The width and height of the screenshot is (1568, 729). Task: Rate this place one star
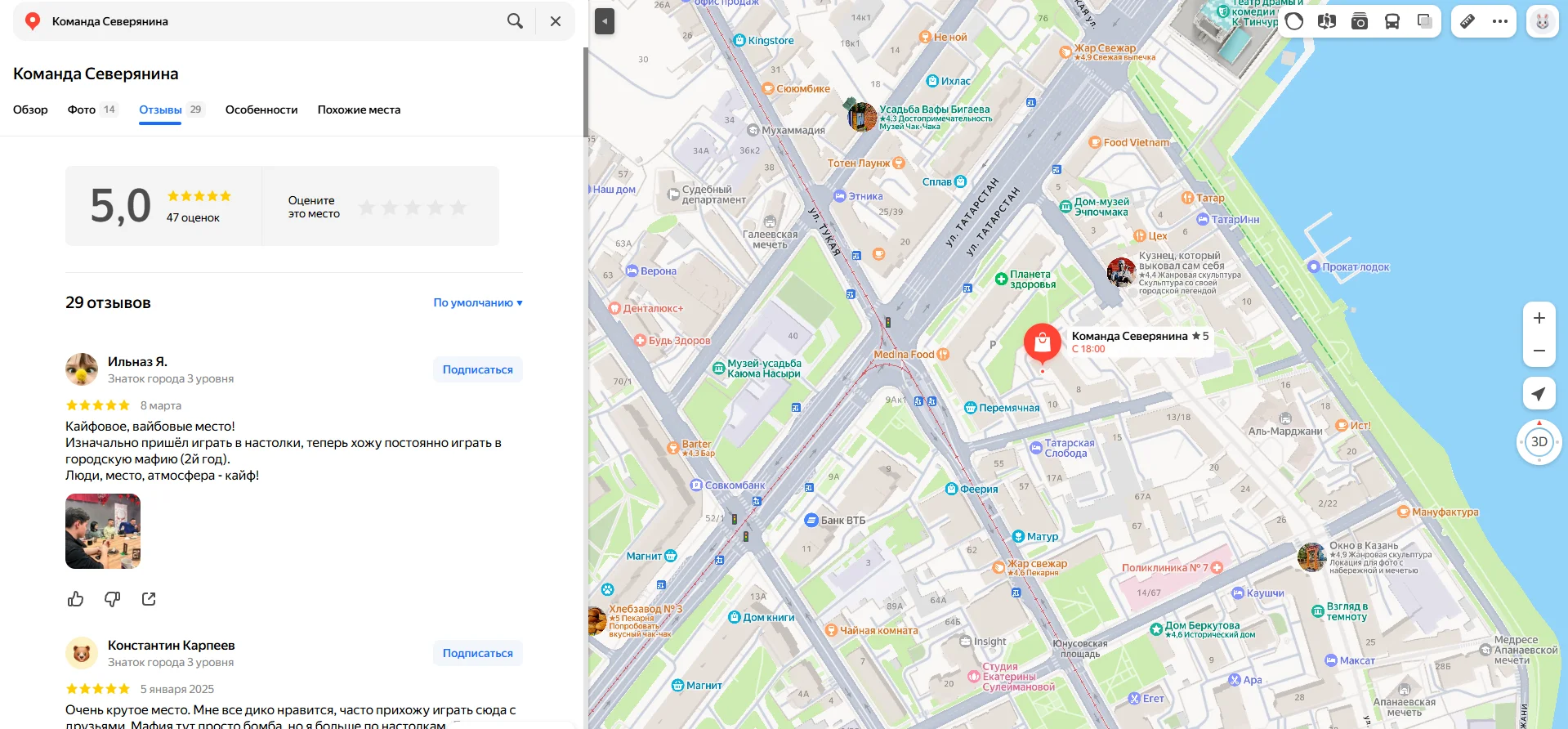[367, 208]
